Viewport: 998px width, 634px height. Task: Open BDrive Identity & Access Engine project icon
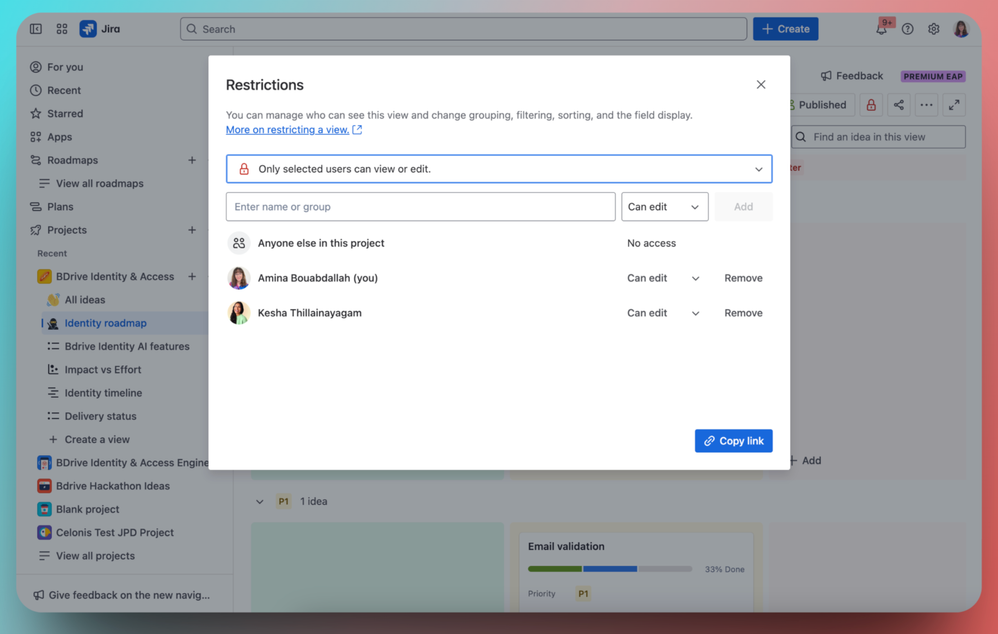coord(44,463)
